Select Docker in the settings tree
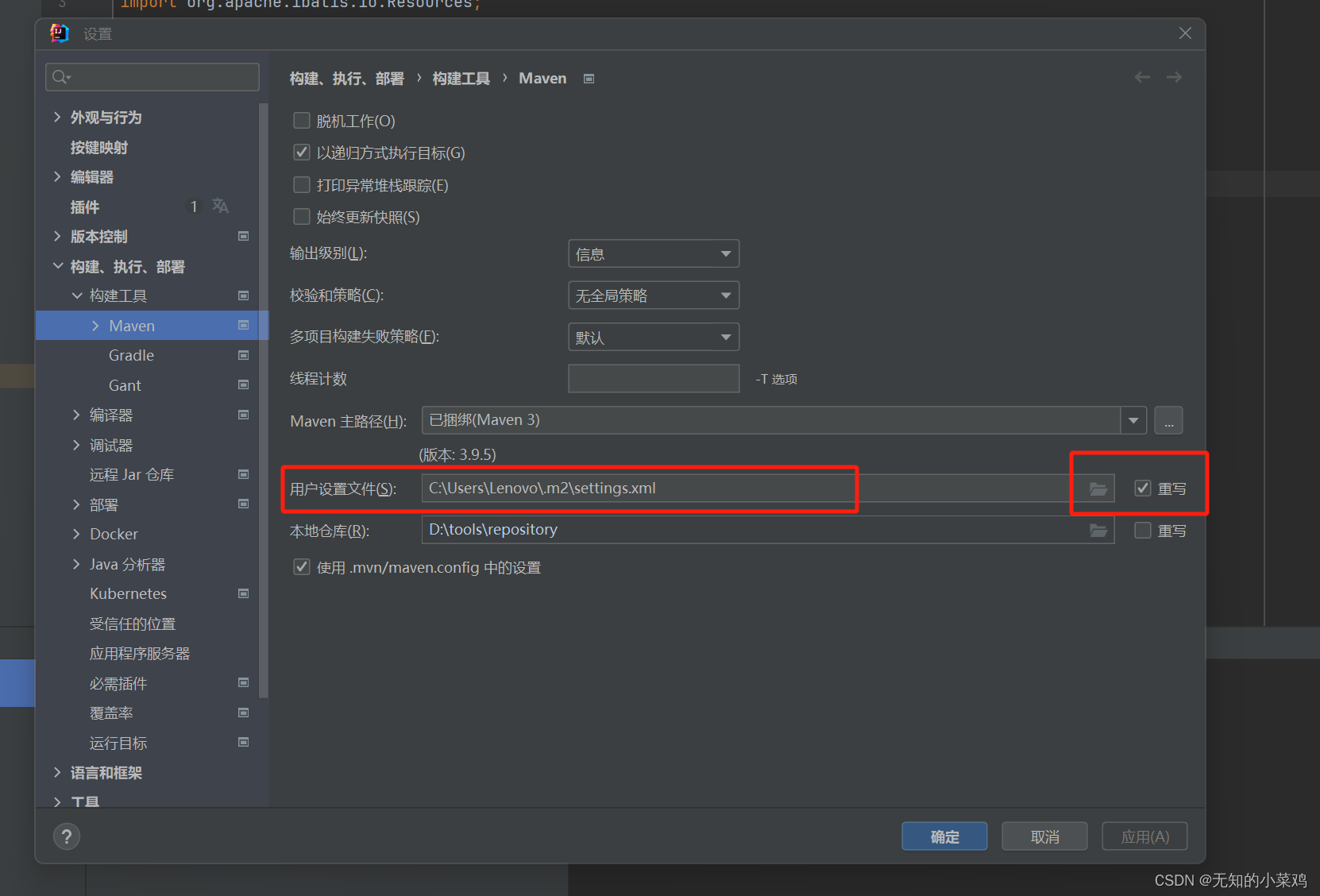 pos(114,534)
